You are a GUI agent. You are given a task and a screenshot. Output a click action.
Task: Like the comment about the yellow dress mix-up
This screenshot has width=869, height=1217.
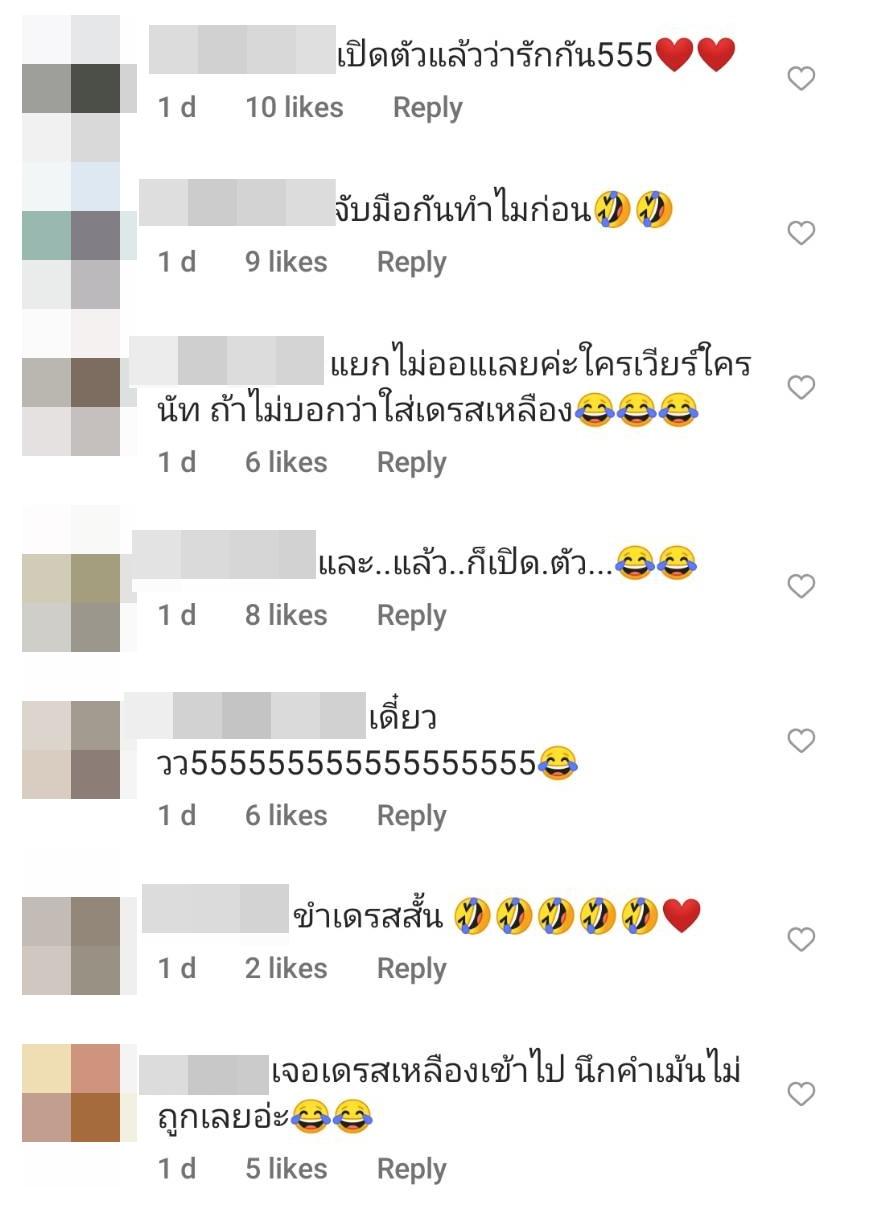[801, 387]
